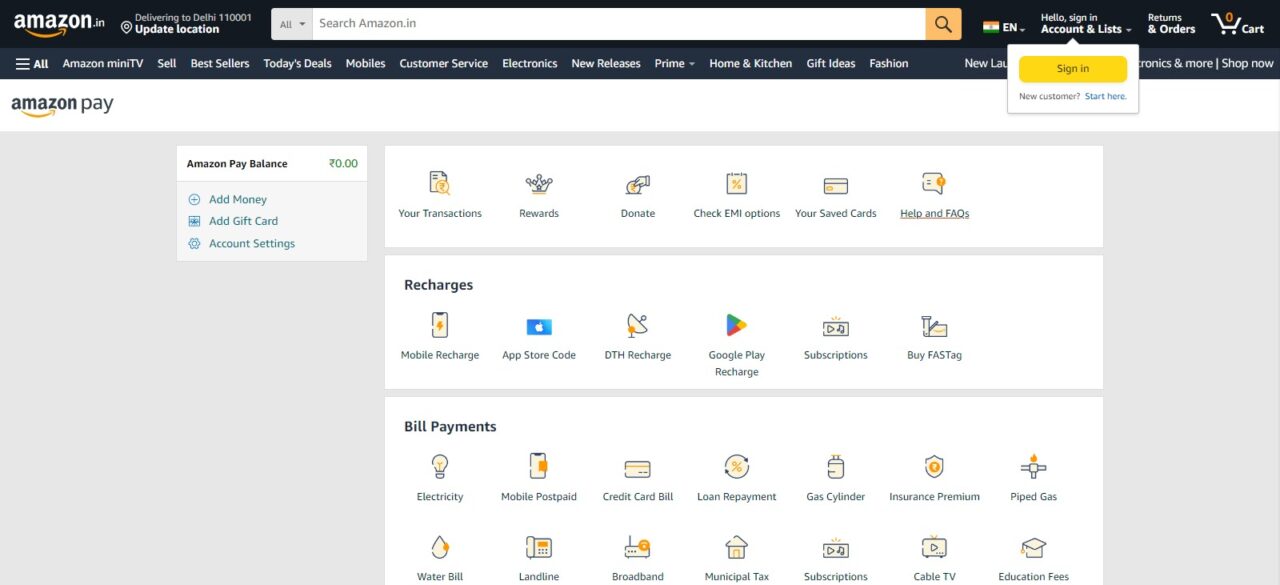This screenshot has height=585, width=1280.
Task: Click the Amazon Pay logo
Action: tap(62, 105)
